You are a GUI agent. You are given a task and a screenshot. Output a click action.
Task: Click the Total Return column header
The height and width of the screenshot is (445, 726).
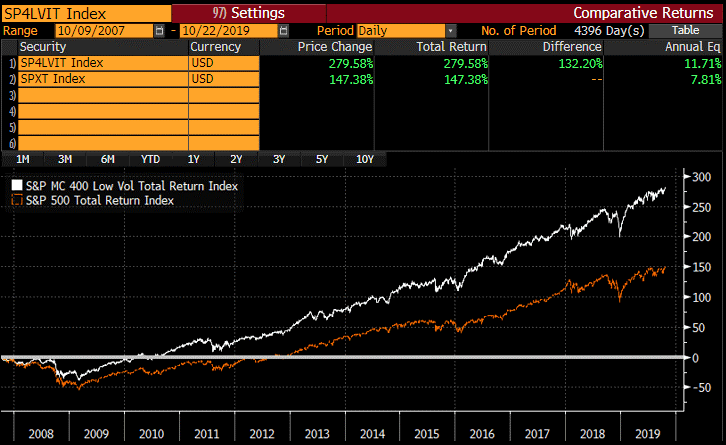[432, 47]
